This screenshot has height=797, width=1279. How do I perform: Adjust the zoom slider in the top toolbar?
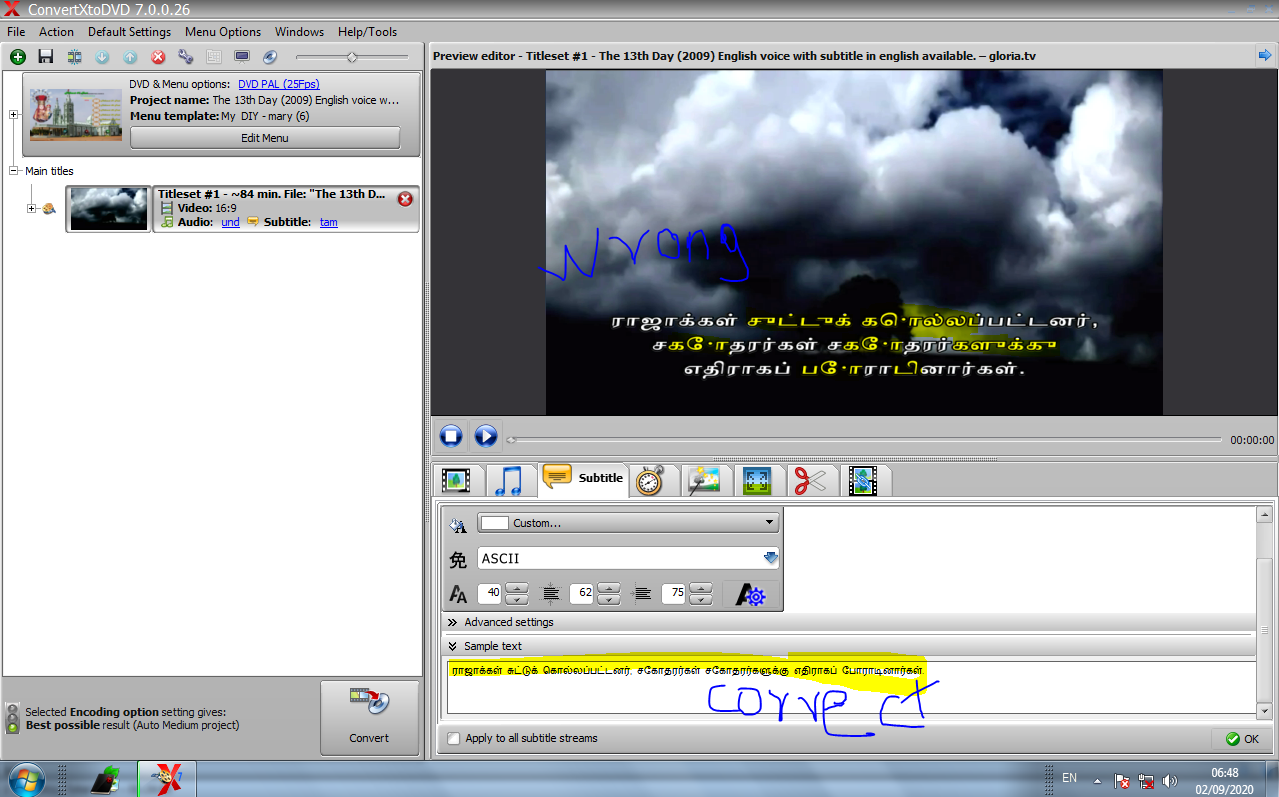[x=352, y=57]
